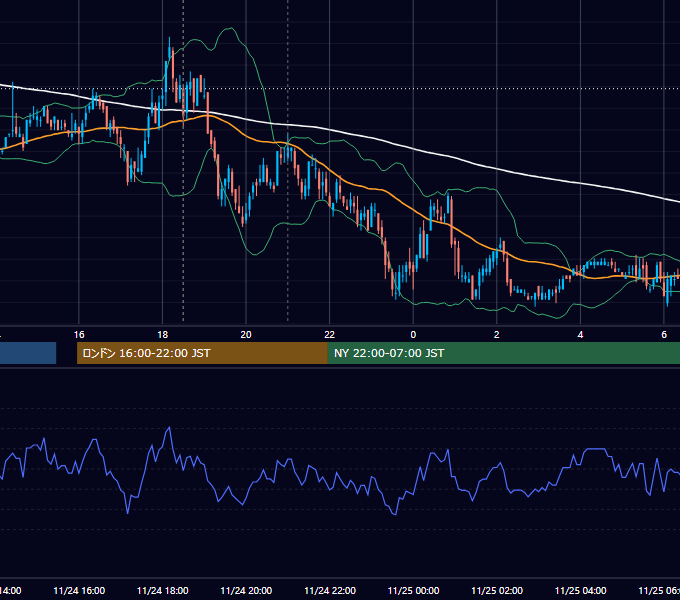This screenshot has height=600, width=680.
Task: Click hour label 4 on price chart axis
Action: [580, 335]
